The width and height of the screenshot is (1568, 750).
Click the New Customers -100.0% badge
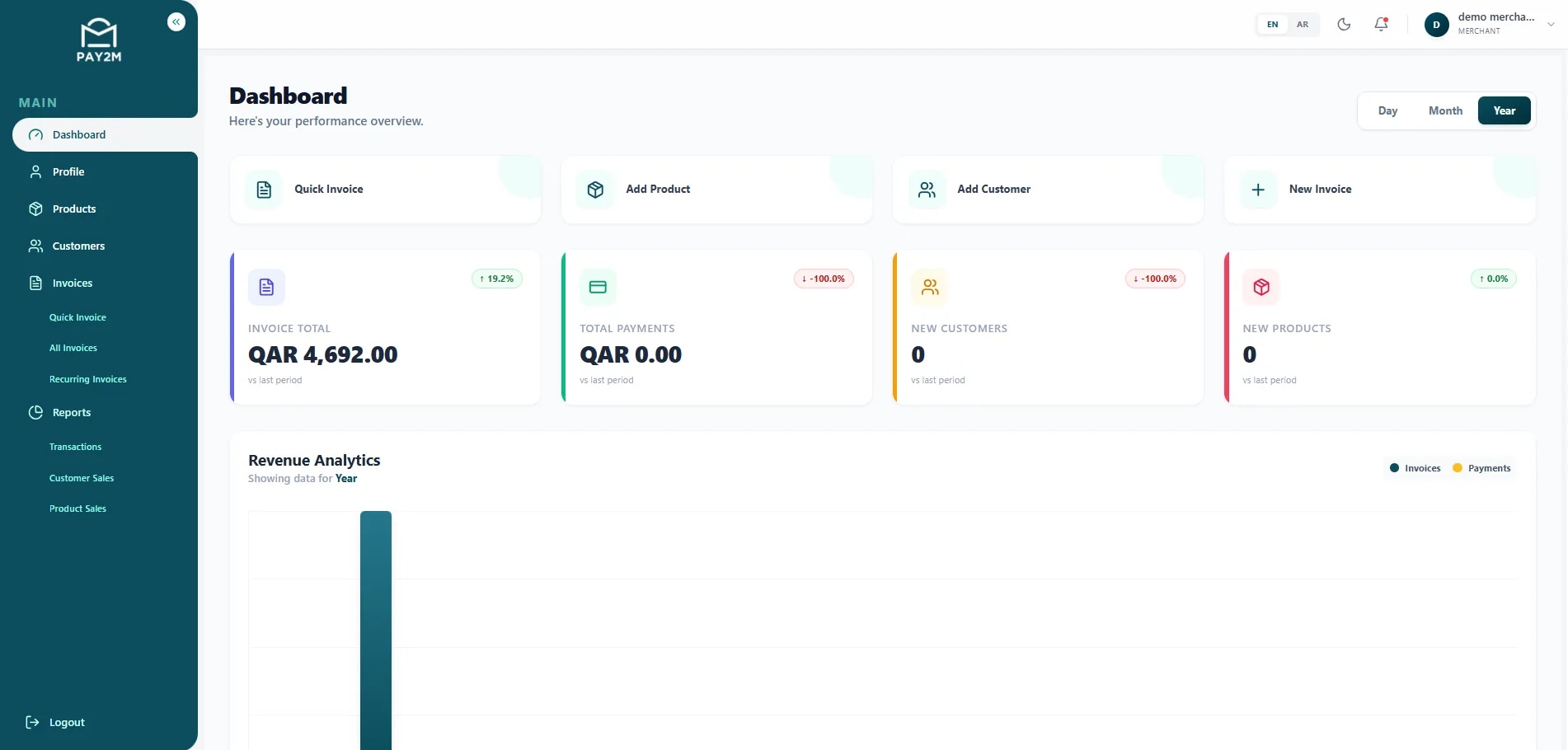(1156, 279)
